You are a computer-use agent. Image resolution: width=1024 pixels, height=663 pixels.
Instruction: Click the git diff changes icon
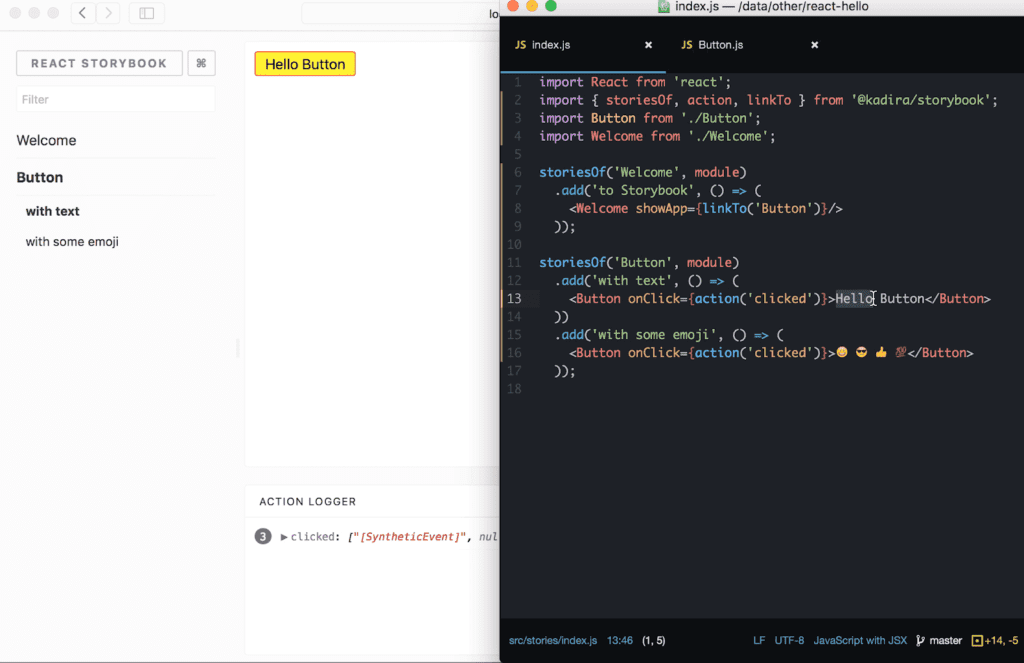click(977, 641)
